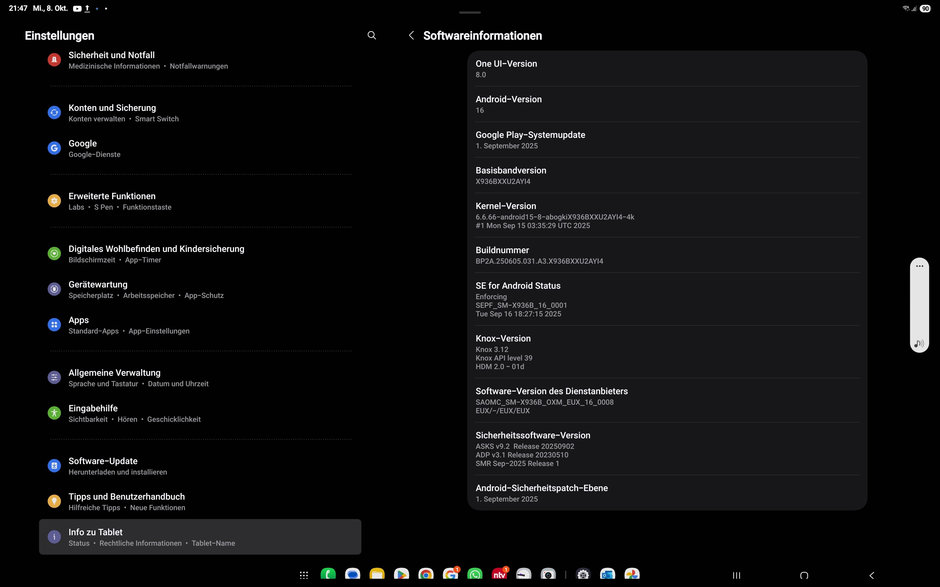The width and height of the screenshot is (940, 587).
Task: Open the Play Store taskbar icon
Action: [x=401, y=575]
